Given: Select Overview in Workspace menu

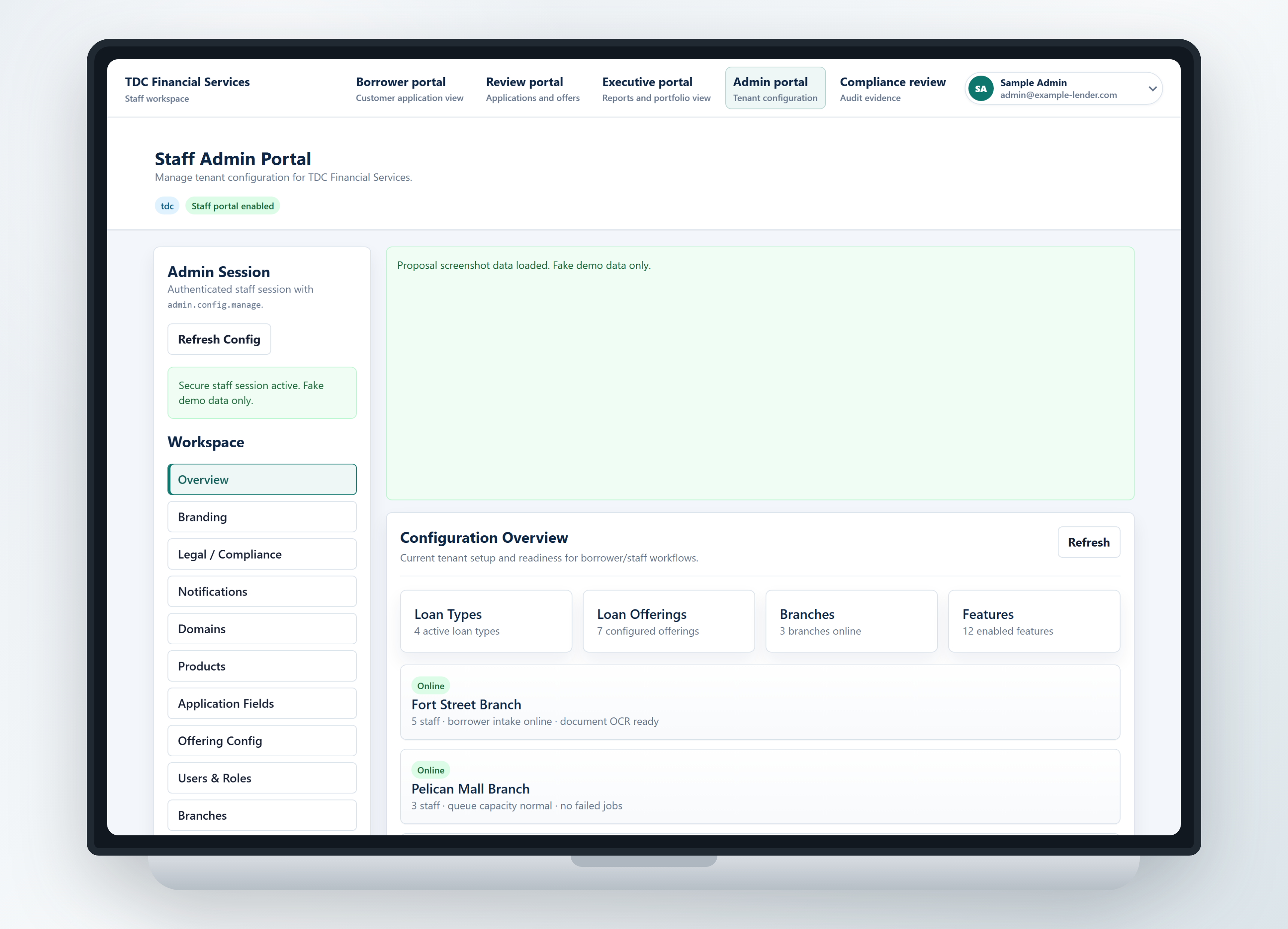Looking at the screenshot, I should 262,479.
